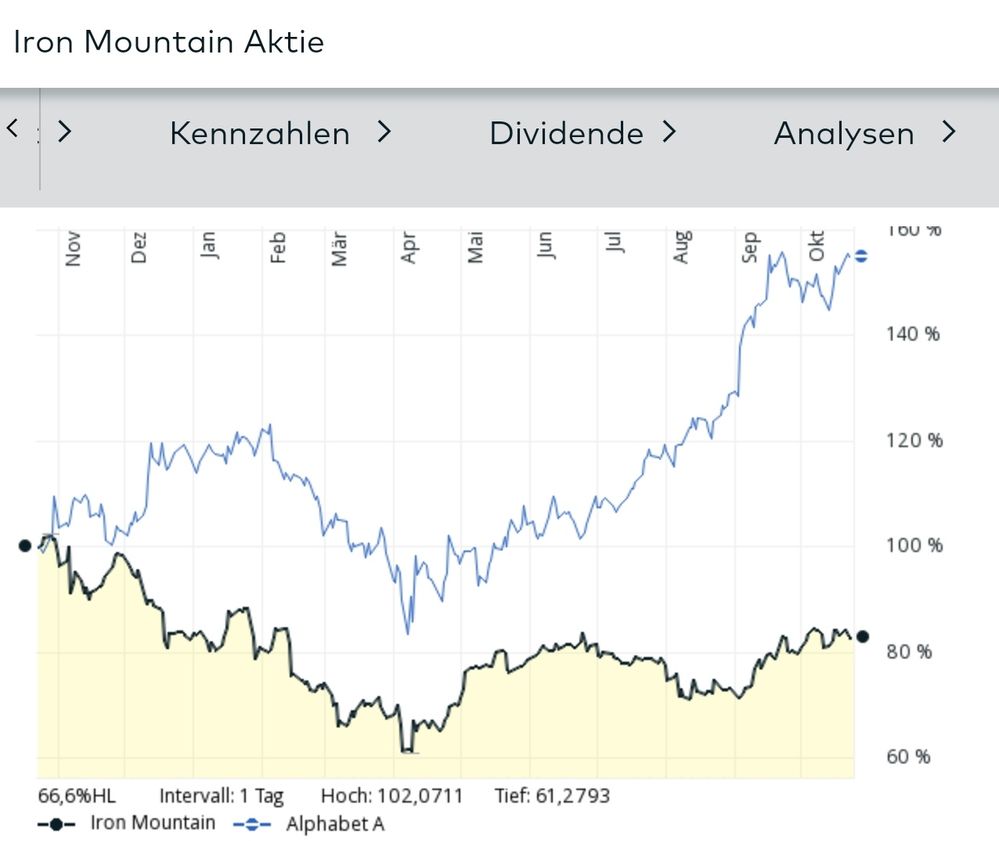Open the Dividende tab
Image resolution: width=999 pixels, height=841 pixels.
[566, 134]
